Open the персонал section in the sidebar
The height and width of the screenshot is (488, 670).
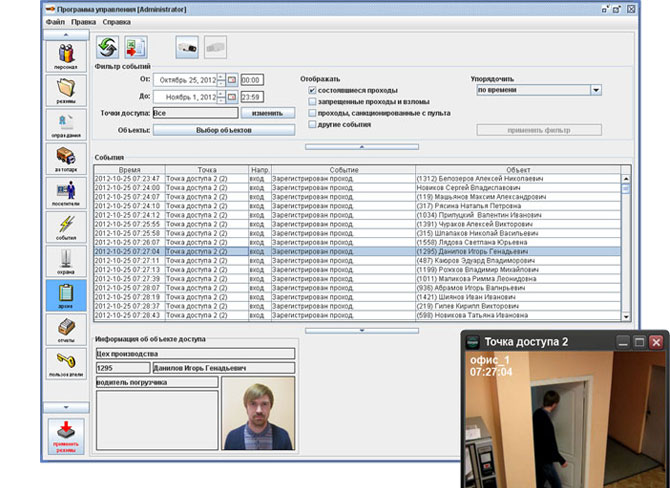[66, 56]
